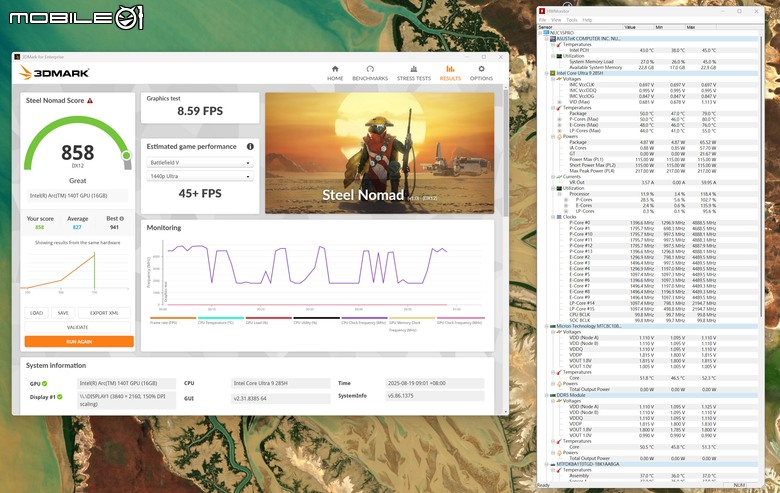Click the Steel Nomad benchmark thumbnail image
Image resolution: width=780 pixels, height=493 pixels.
pos(380,153)
